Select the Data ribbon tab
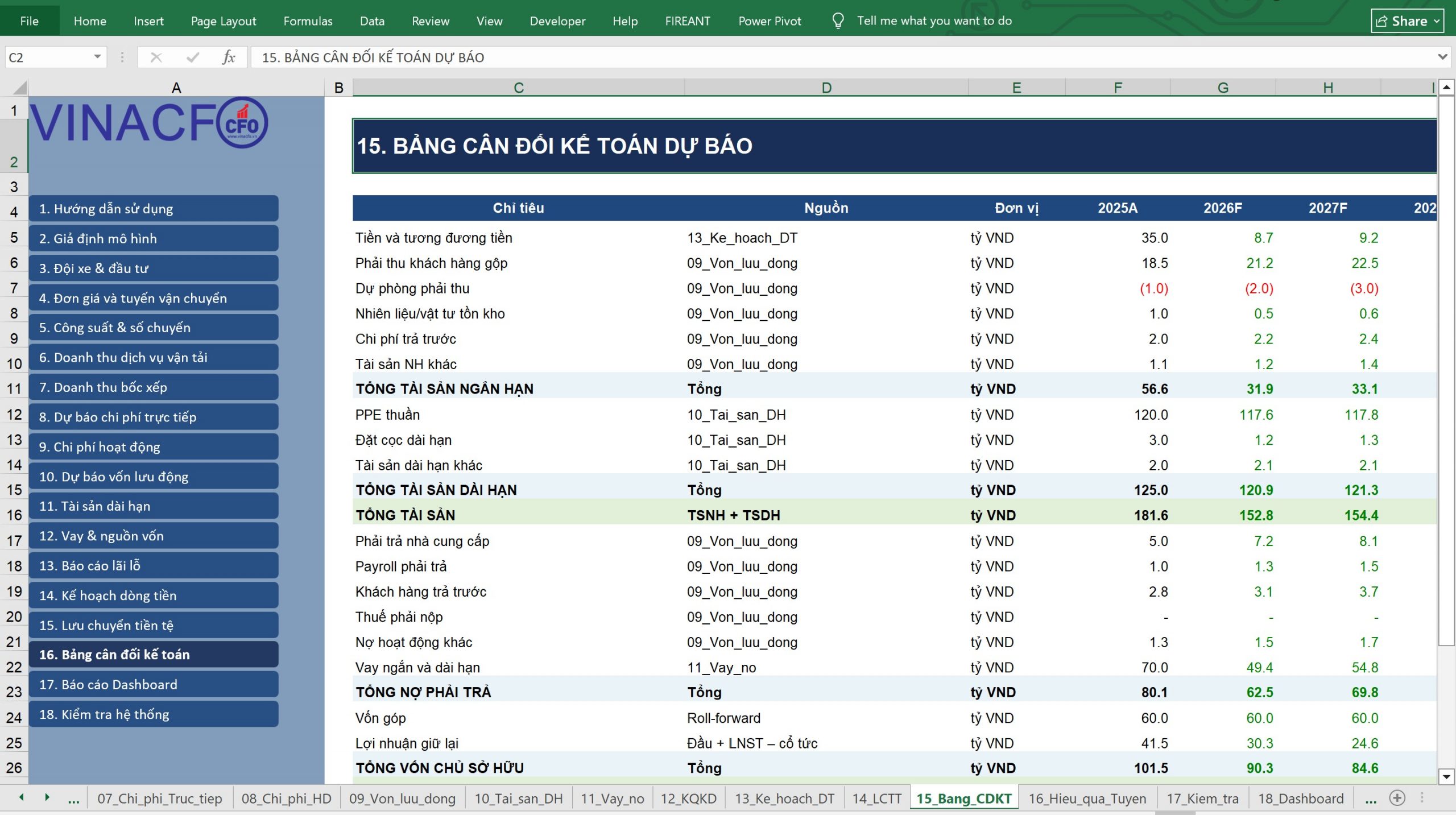Viewport: 1456px width, 815px height. pos(372,21)
